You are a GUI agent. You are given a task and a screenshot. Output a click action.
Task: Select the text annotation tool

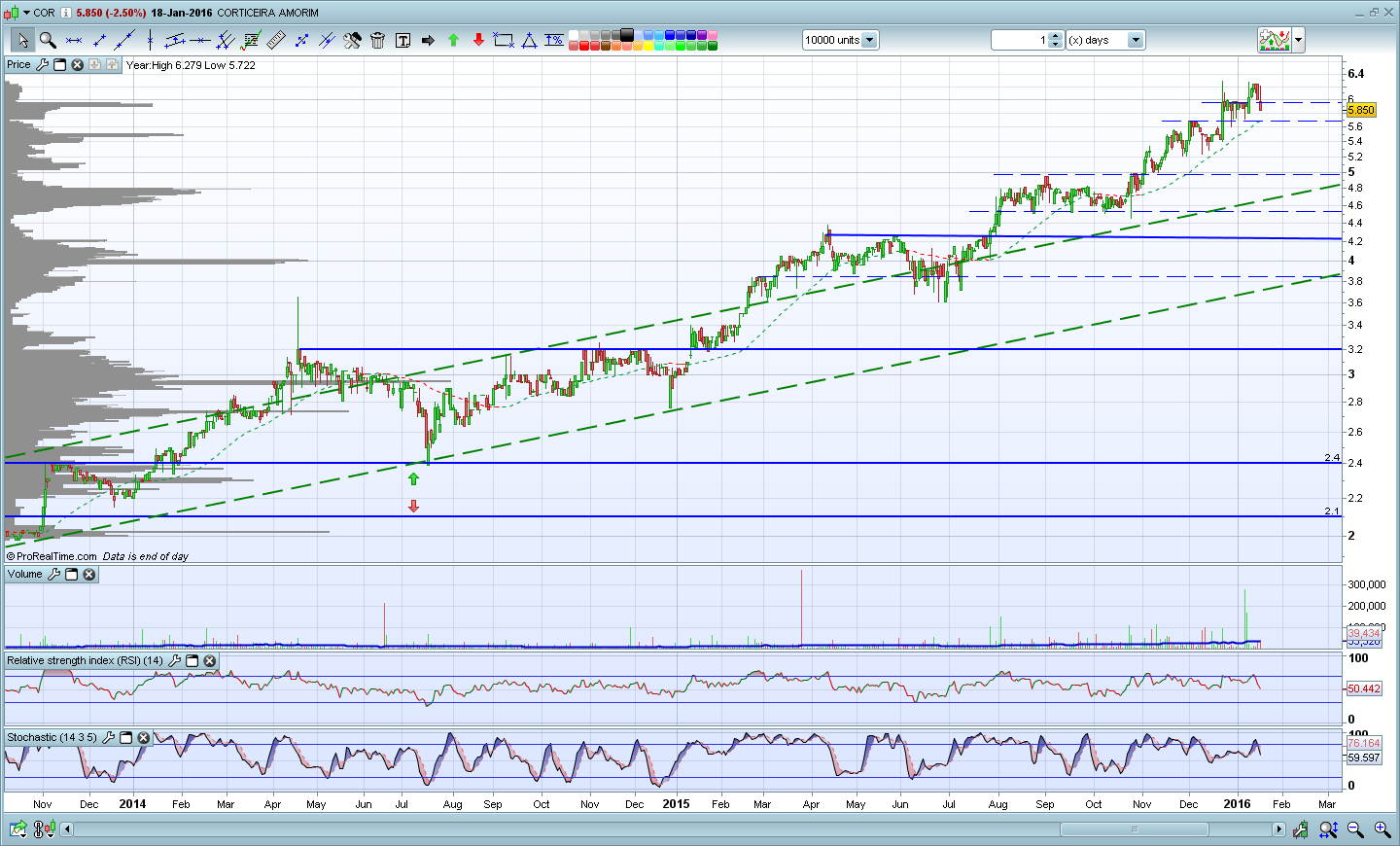pos(402,40)
